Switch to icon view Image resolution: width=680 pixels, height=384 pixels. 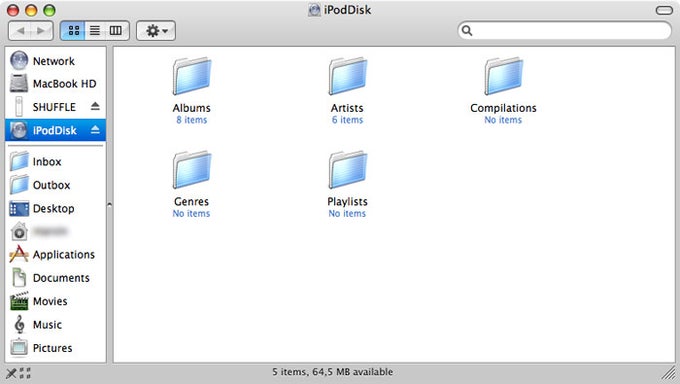click(x=73, y=31)
